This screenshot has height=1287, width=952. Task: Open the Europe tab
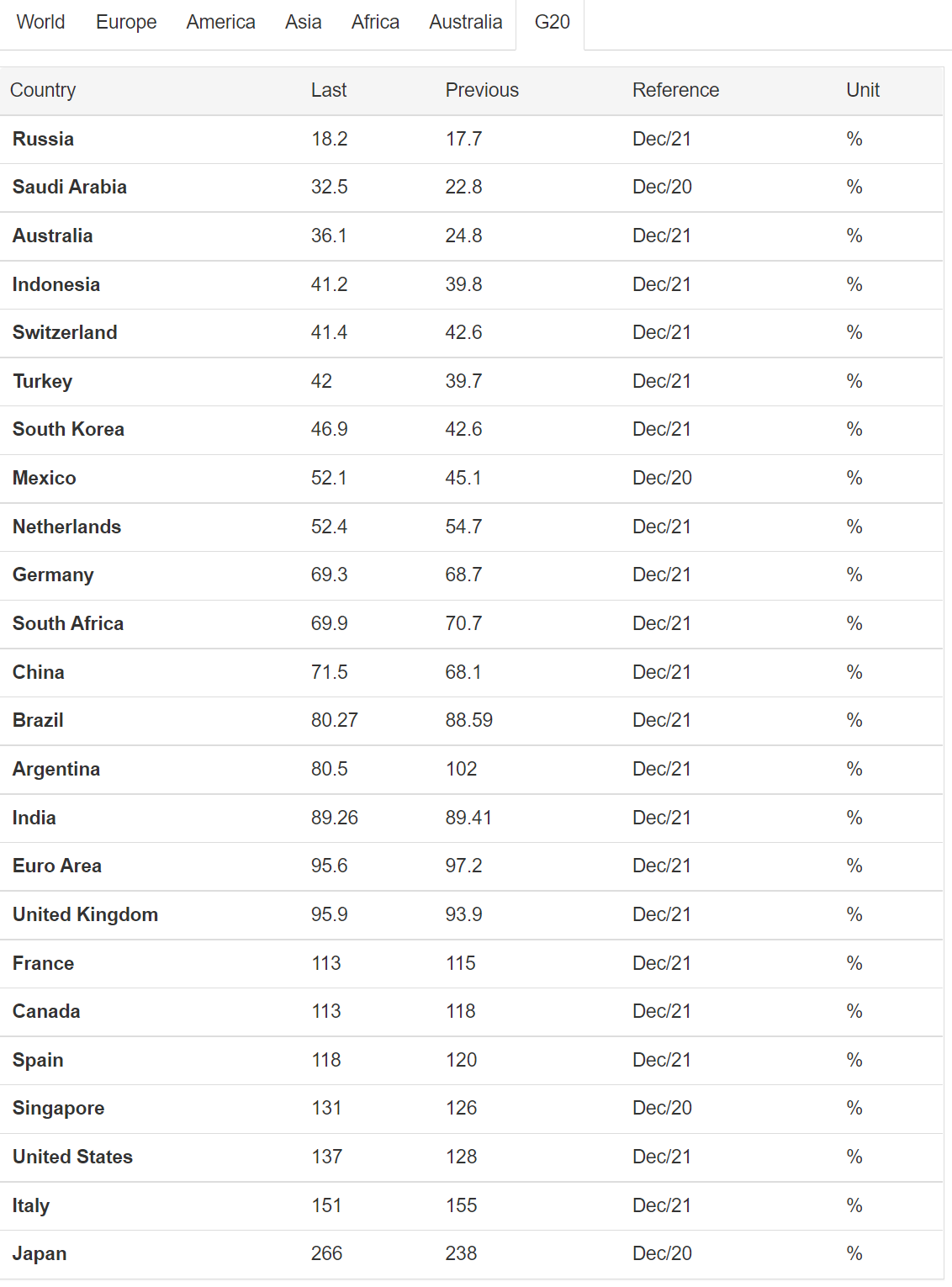[x=126, y=22]
